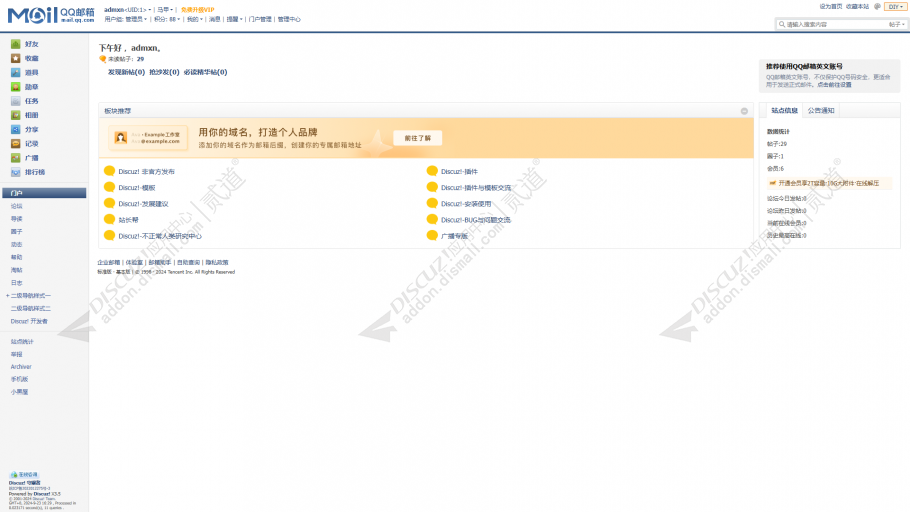Open the 广播 broadcast icon in sidebar
Viewport: 910px width, 512px height.
click(x=16, y=158)
